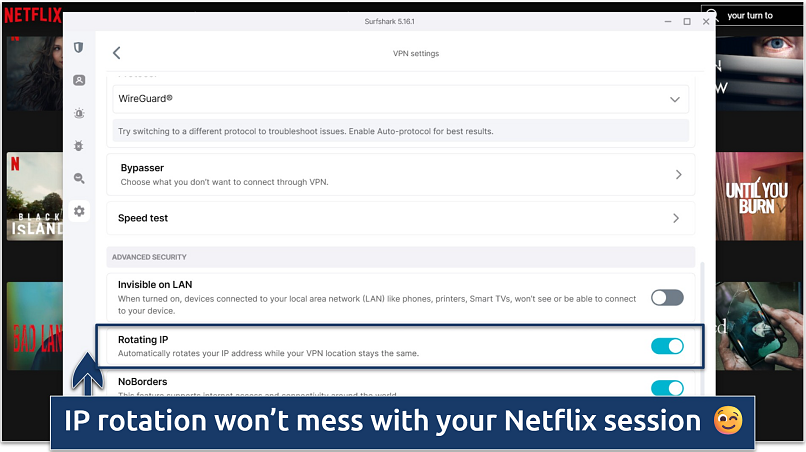
Task: Click the Until You Burn poster
Action: pos(759,198)
